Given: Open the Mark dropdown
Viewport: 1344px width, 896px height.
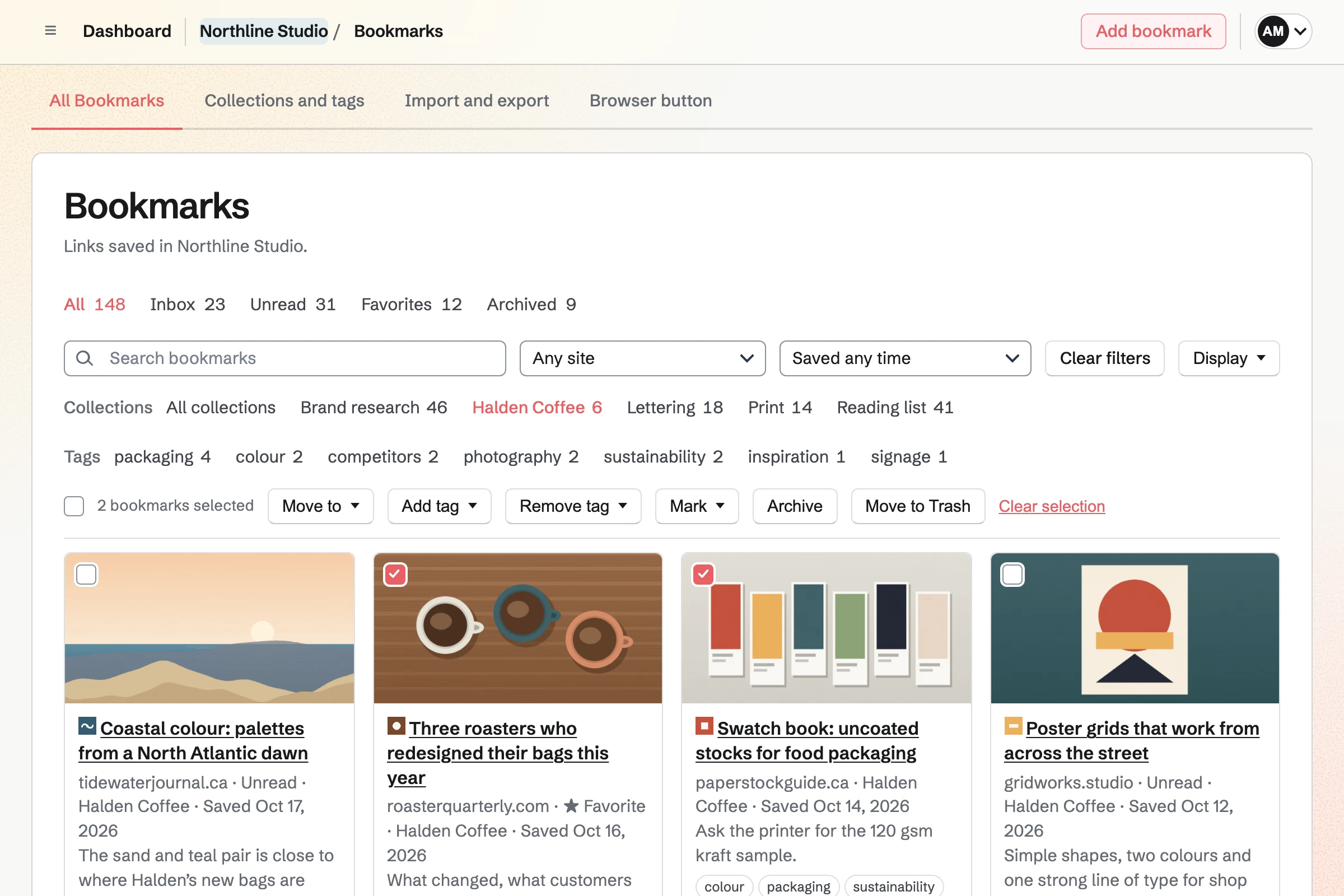Looking at the screenshot, I should [x=697, y=506].
